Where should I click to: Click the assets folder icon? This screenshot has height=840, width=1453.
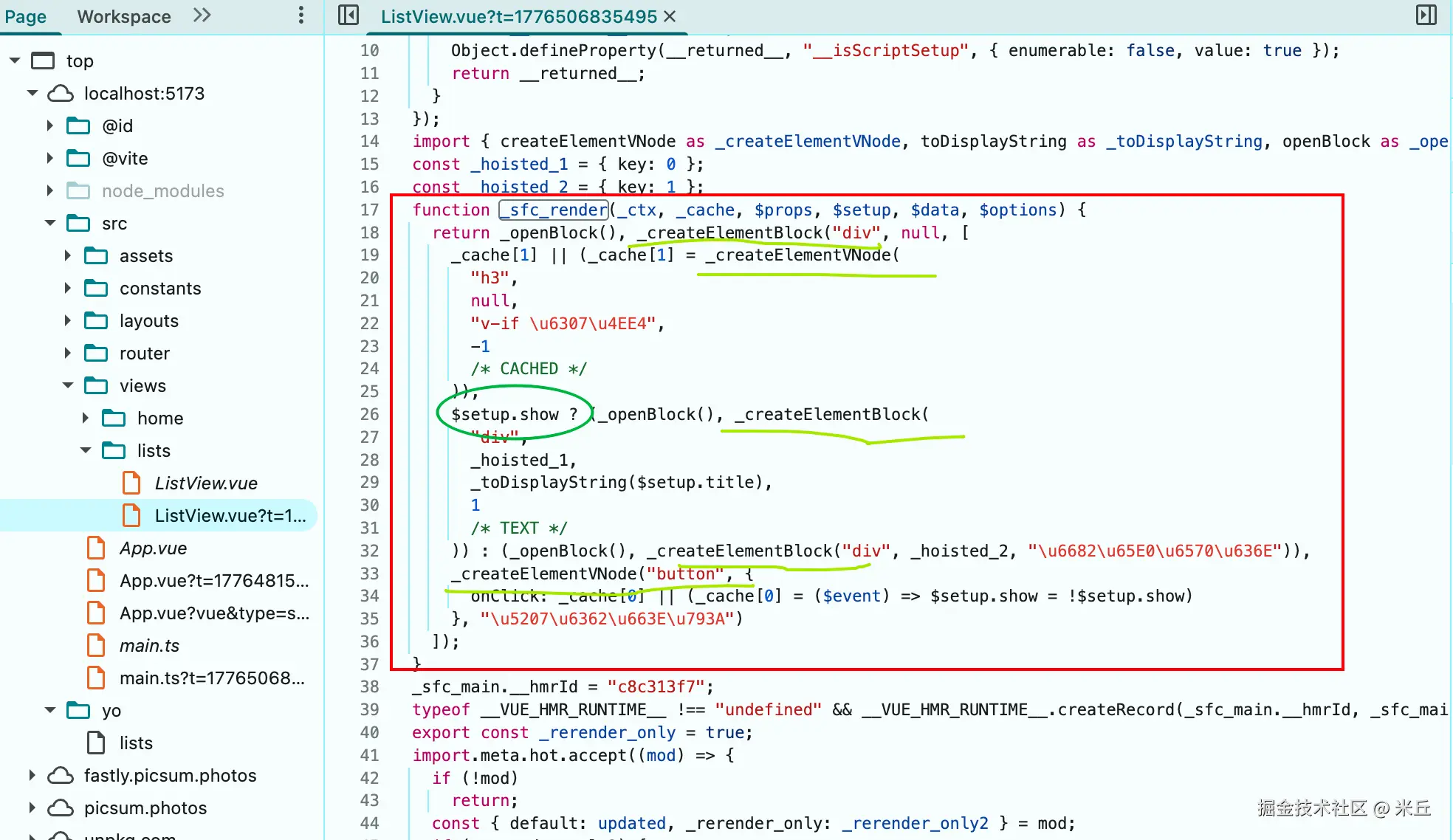tap(96, 256)
